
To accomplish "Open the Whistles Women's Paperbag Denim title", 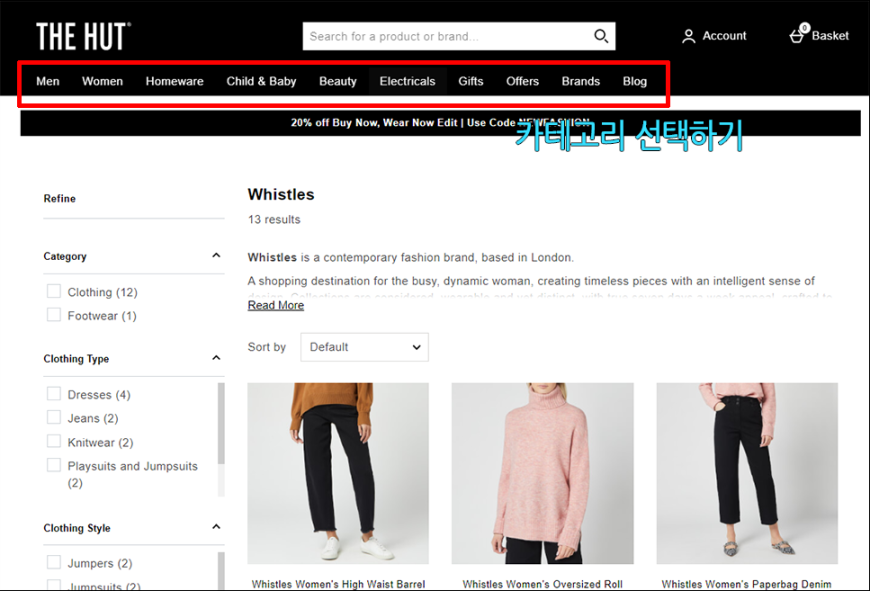I will 747,584.
